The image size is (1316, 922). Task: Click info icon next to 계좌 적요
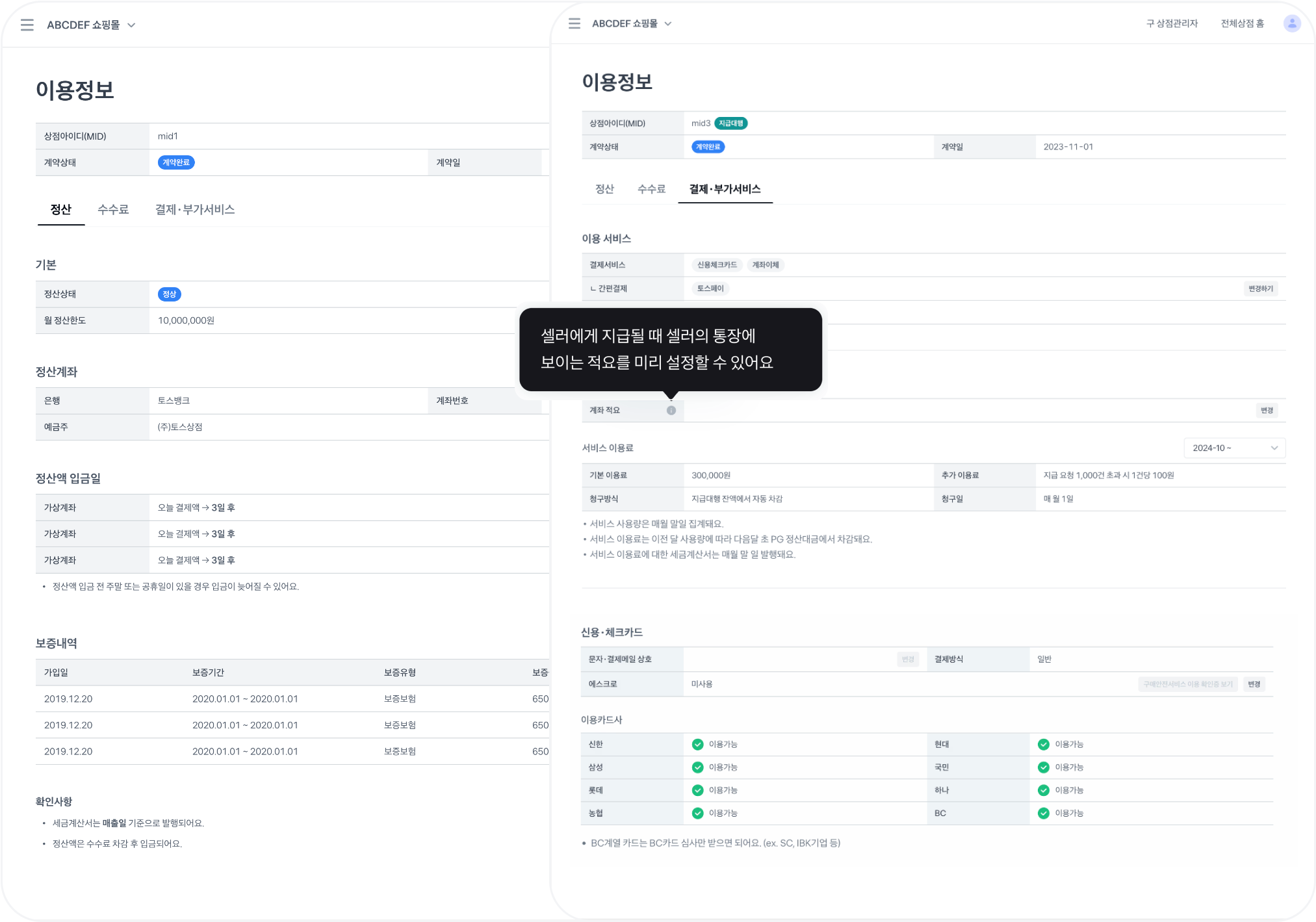point(671,411)
